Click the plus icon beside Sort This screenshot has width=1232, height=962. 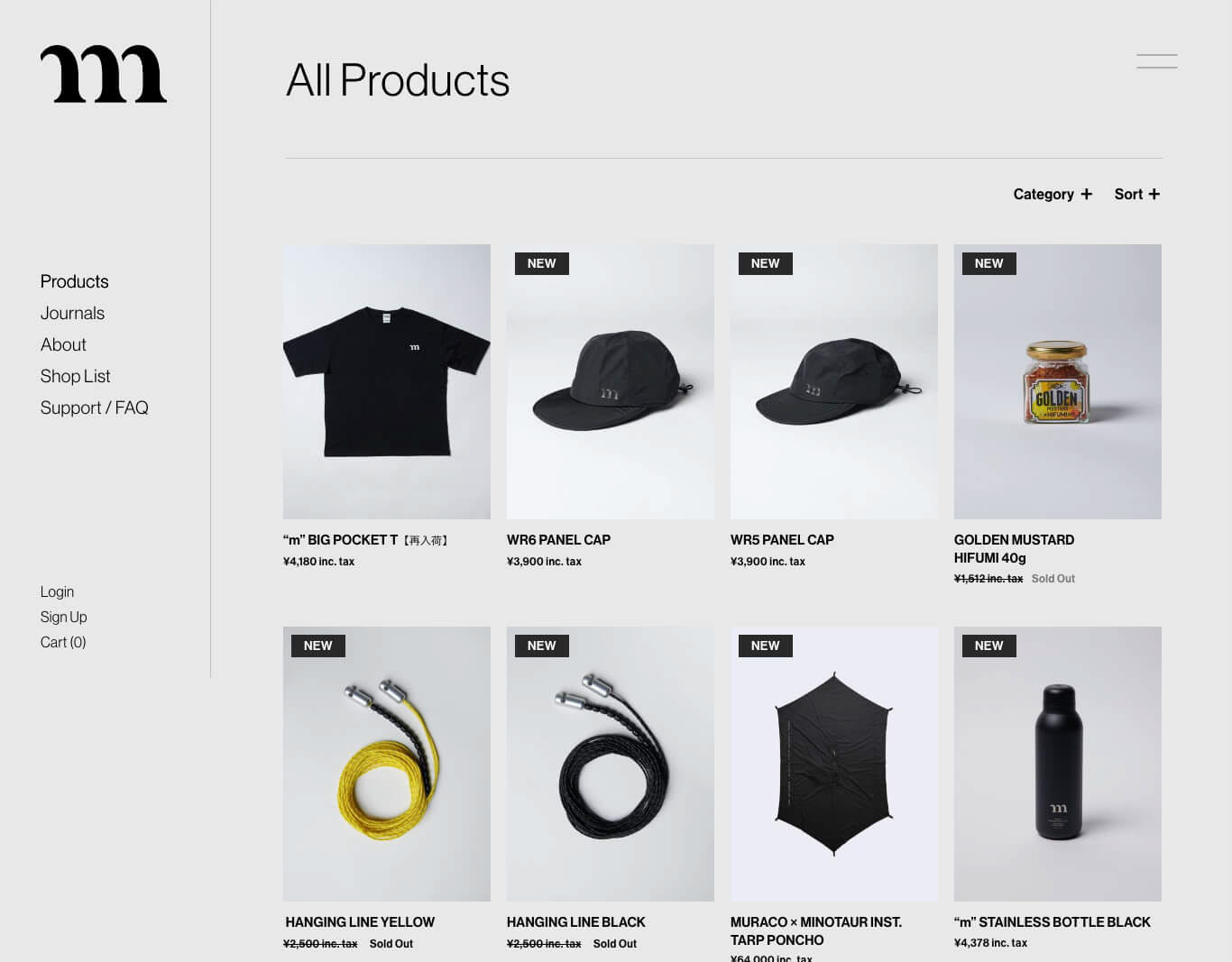(x=1154, y=194)
